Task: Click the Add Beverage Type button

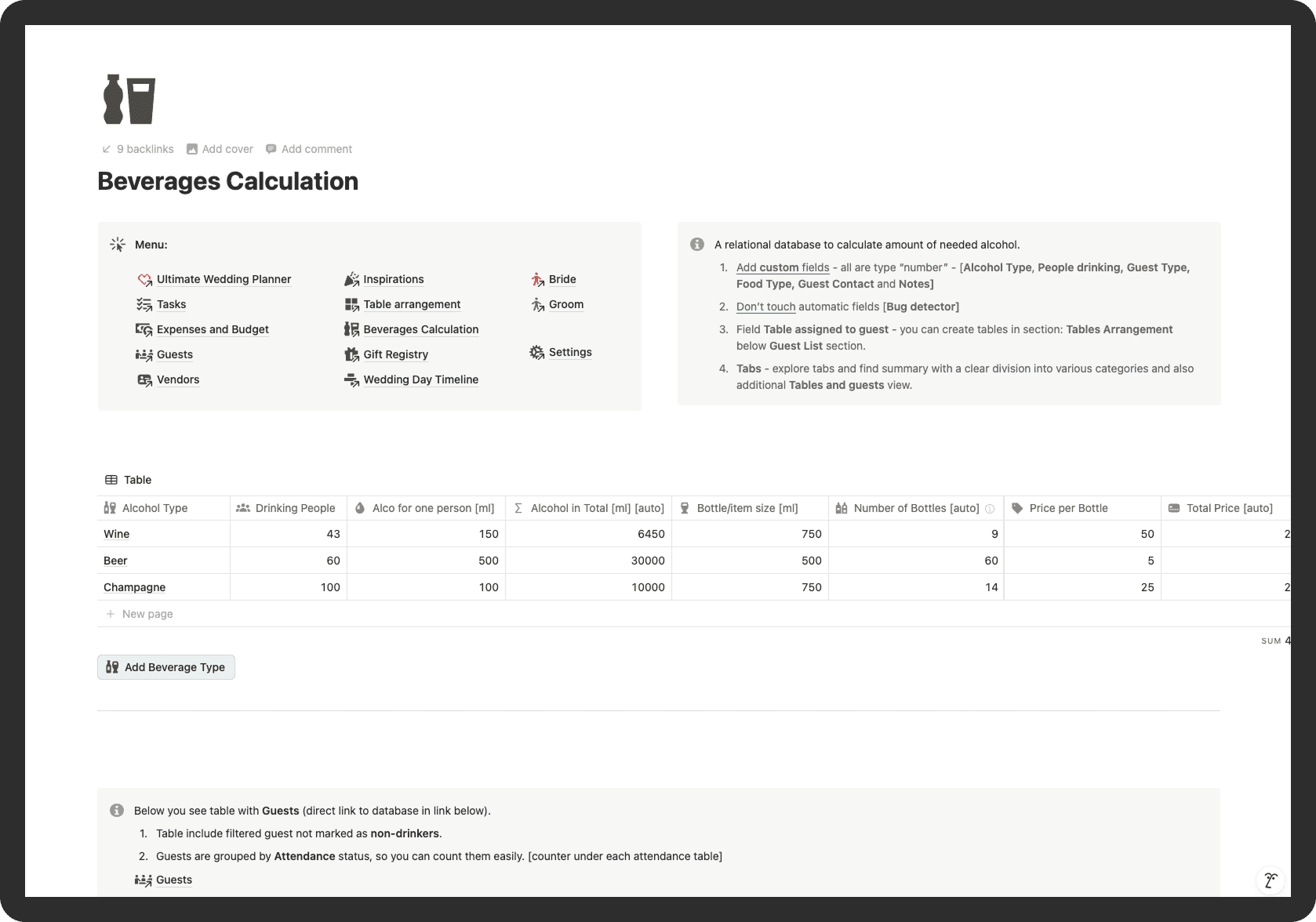Action: [165, 666]
